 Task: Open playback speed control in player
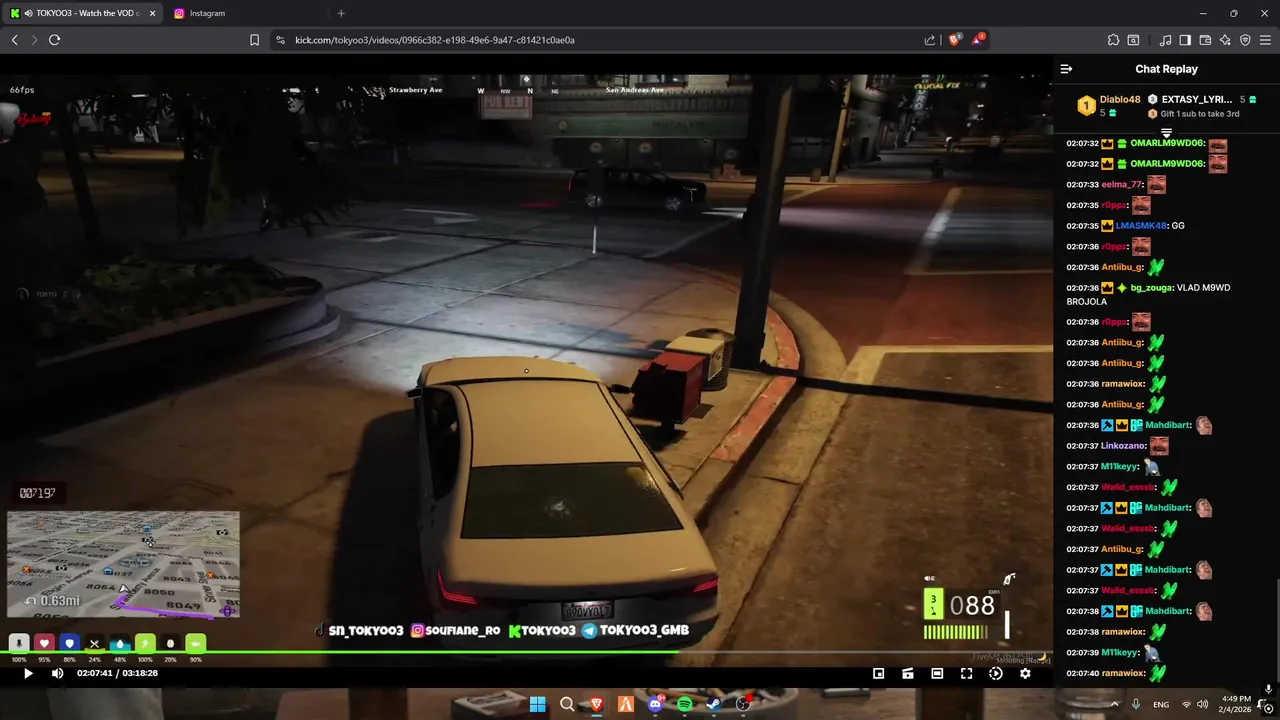pos(996,674)
